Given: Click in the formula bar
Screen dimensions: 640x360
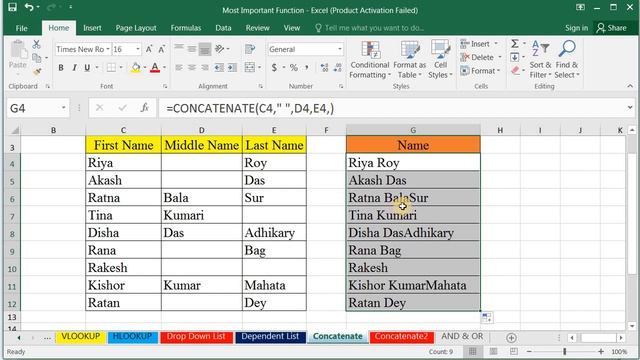Looking at the screenshot, I should click(392, 108).
